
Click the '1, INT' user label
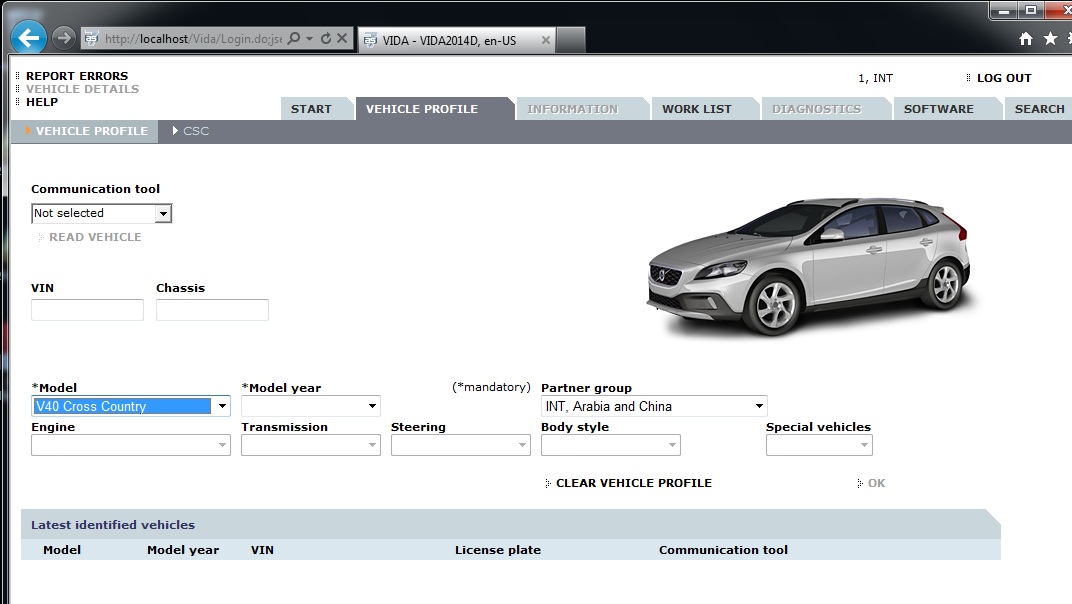(875, 78)
